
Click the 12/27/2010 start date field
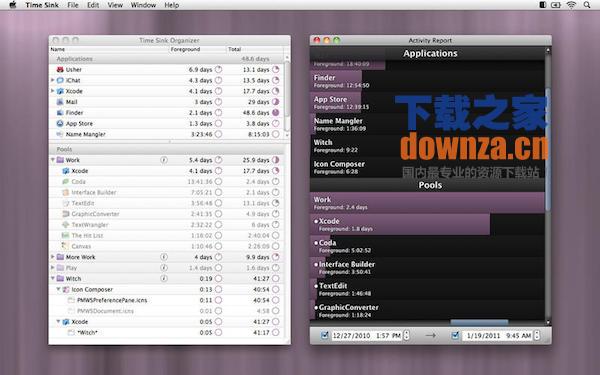[x=367, y=336]
